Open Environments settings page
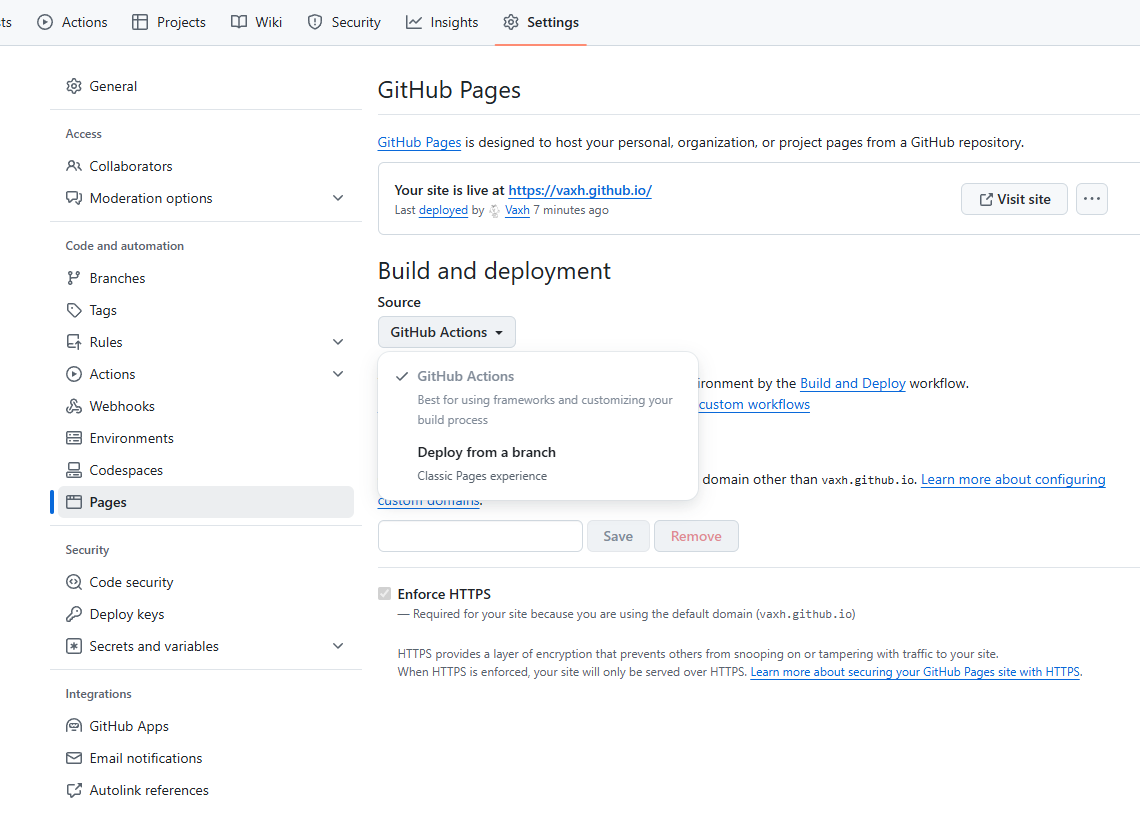Screen dimensions: 1140x813 206,438
